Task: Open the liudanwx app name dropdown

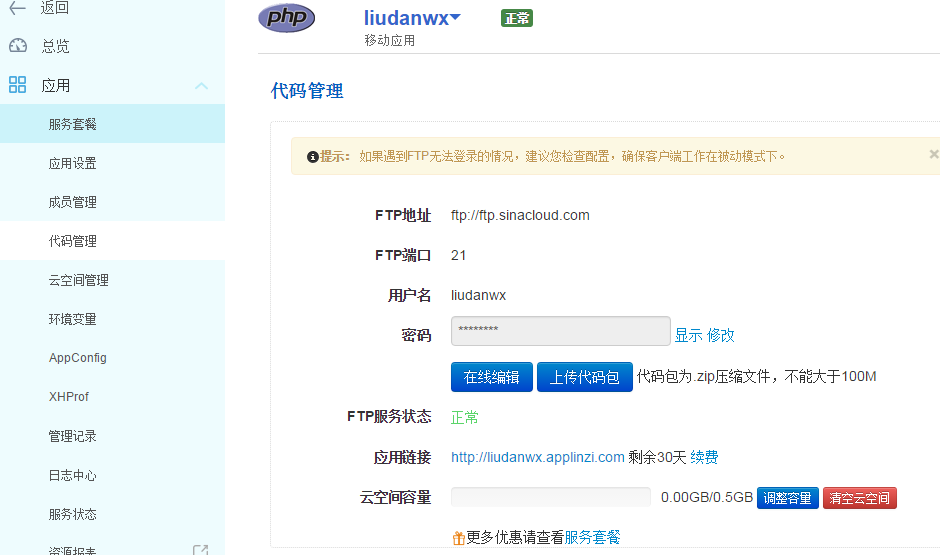Action: pos(412,18)
